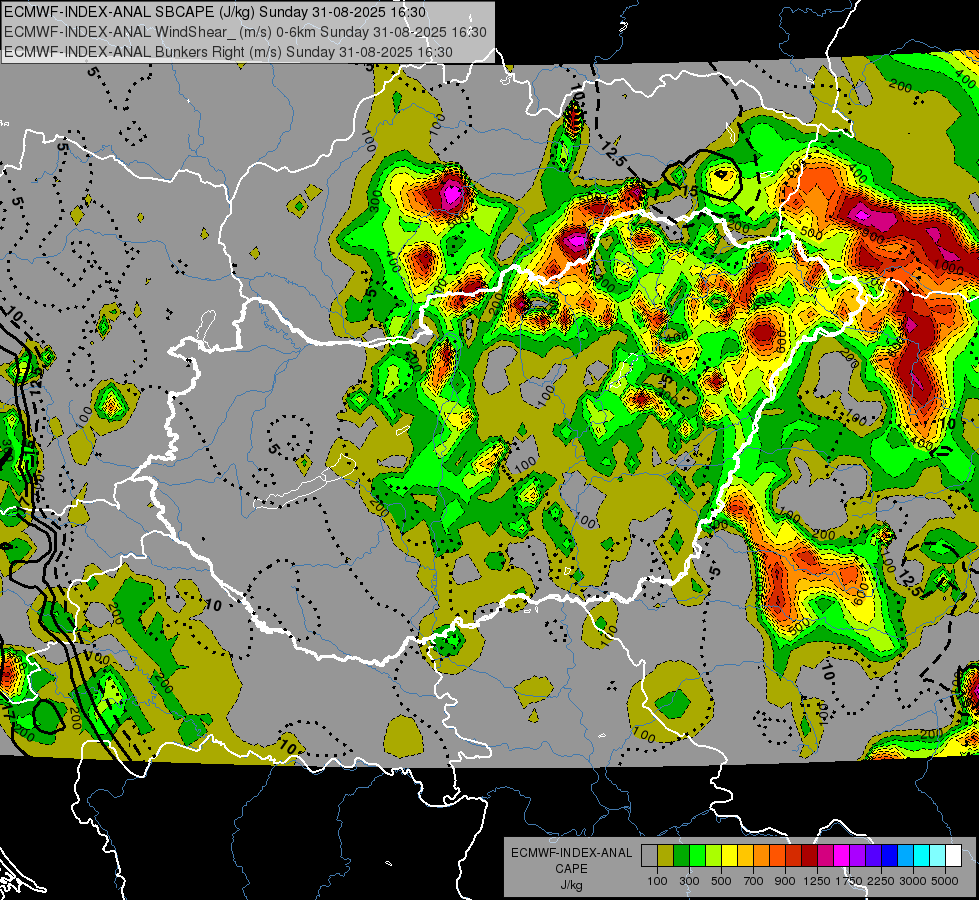Click the legend value 700

[x=753, y=881]
